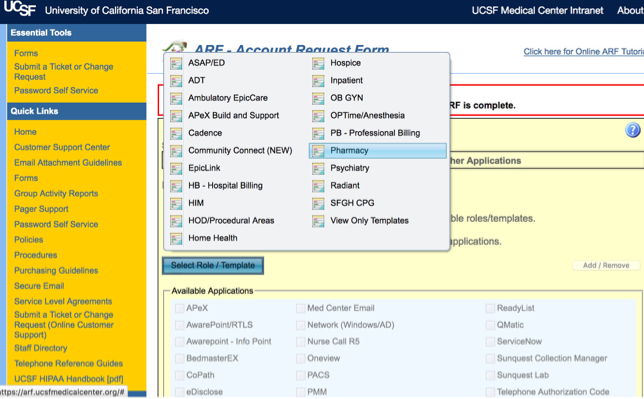Viewport: 644px width, 399px height.
Task: Click the icon beside SFGH CPG
Action: click(318, 204)
